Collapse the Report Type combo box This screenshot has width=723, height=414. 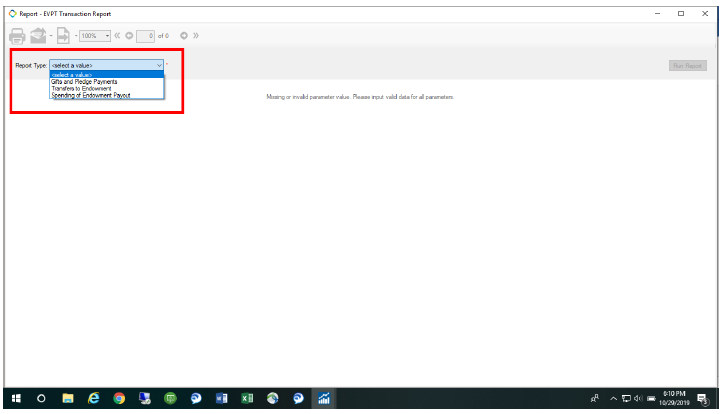click(158, 65)
